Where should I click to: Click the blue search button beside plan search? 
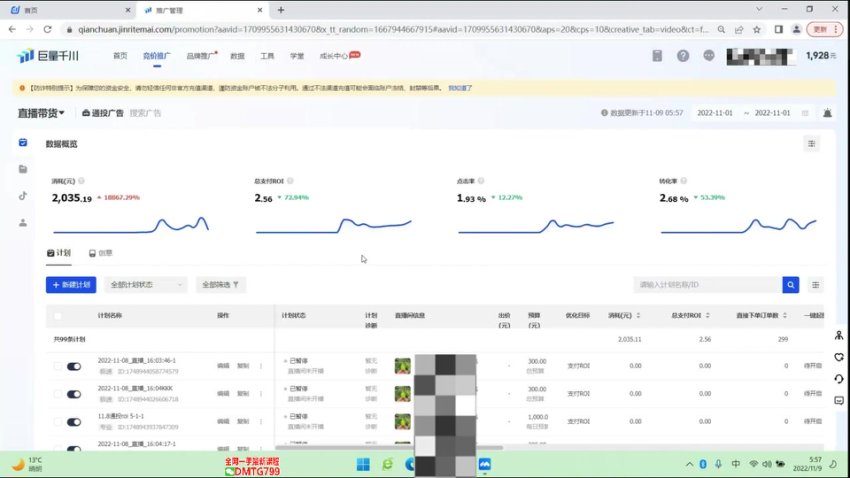791,285
